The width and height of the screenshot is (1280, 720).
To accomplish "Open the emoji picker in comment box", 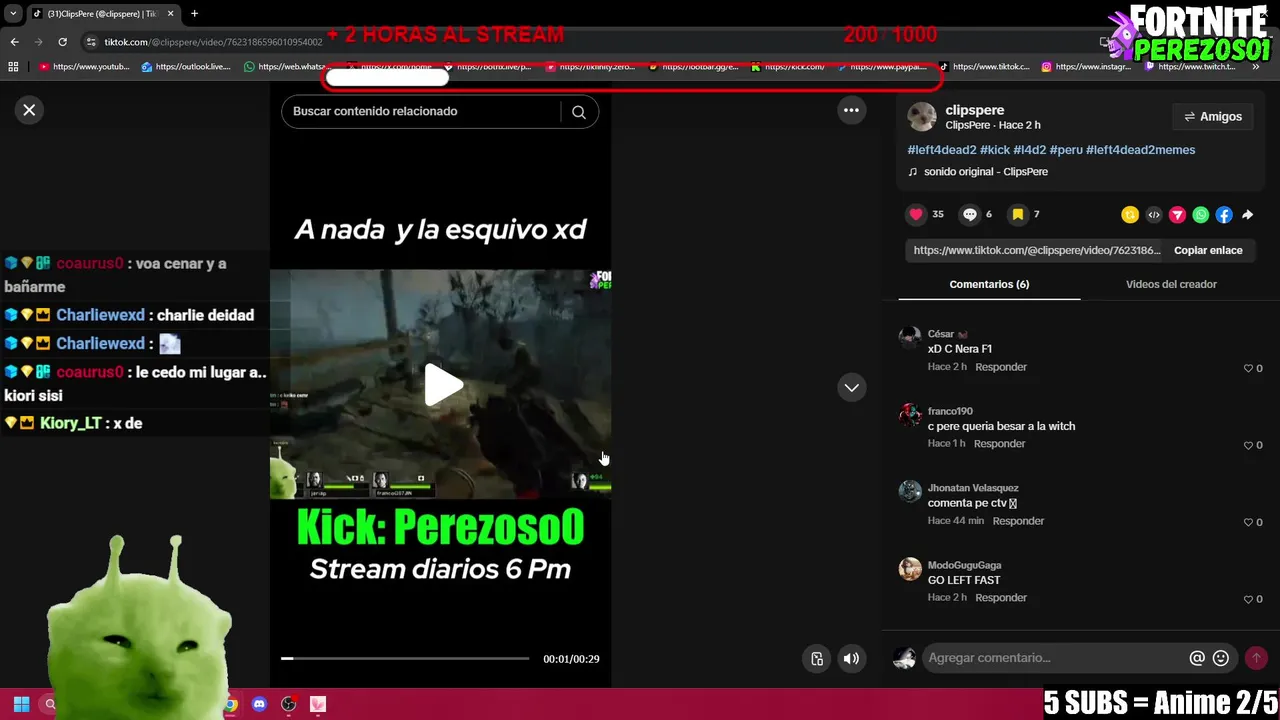I will [1221, 658].
